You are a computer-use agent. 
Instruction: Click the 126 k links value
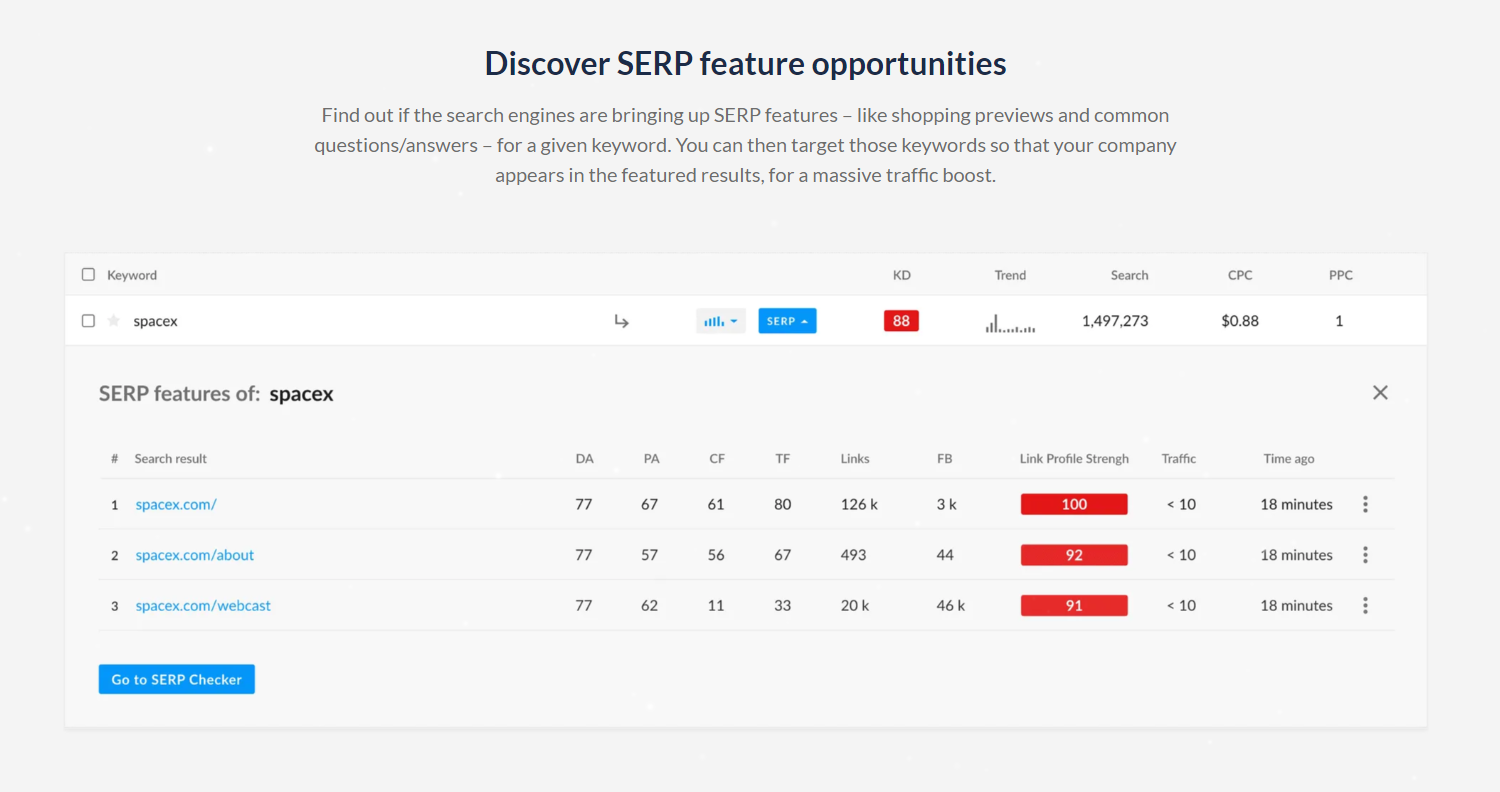coord(859,504)
